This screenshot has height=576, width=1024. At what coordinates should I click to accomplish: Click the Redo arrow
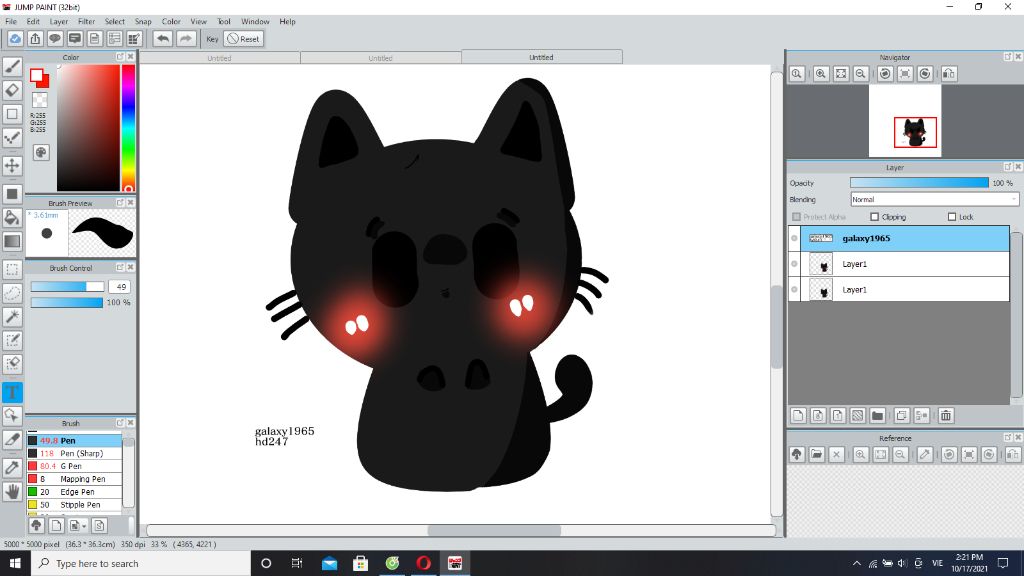186,39
